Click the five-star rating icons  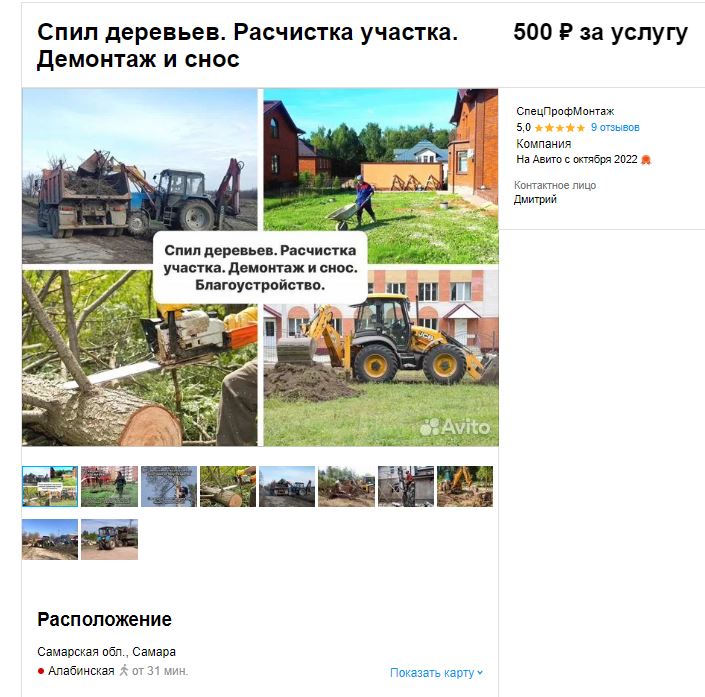[x=560, y=128]
